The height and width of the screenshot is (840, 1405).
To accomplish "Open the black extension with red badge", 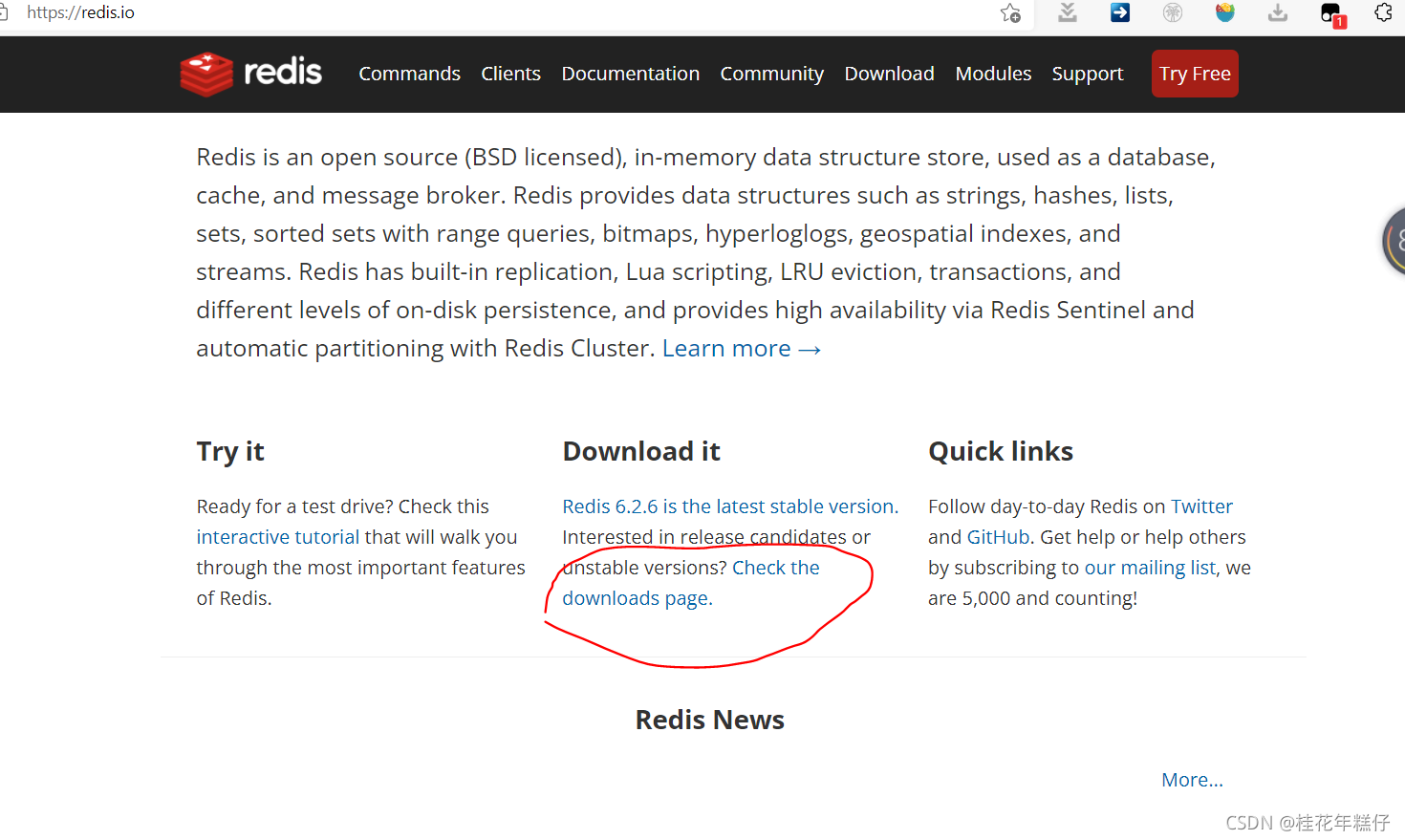I will pyautogui.click(x=1332, y=14).
